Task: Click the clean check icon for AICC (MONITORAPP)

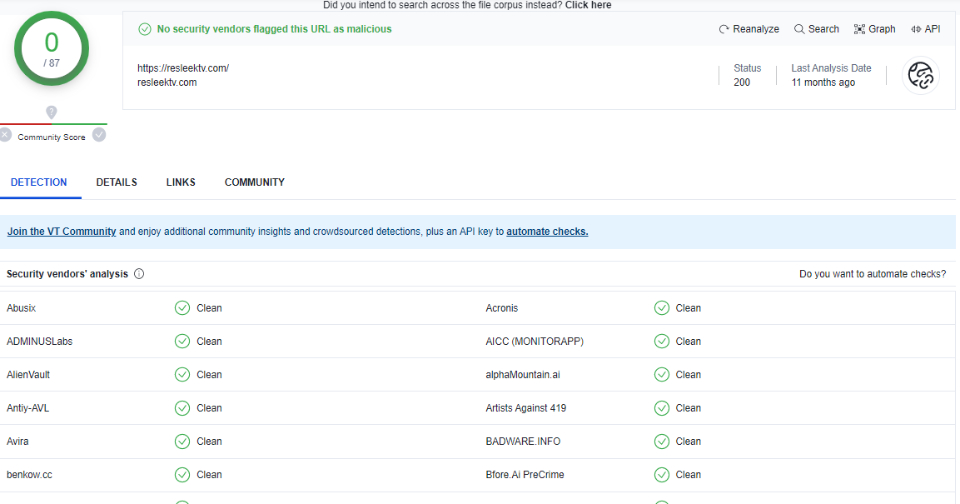Action: click(662, 341)
